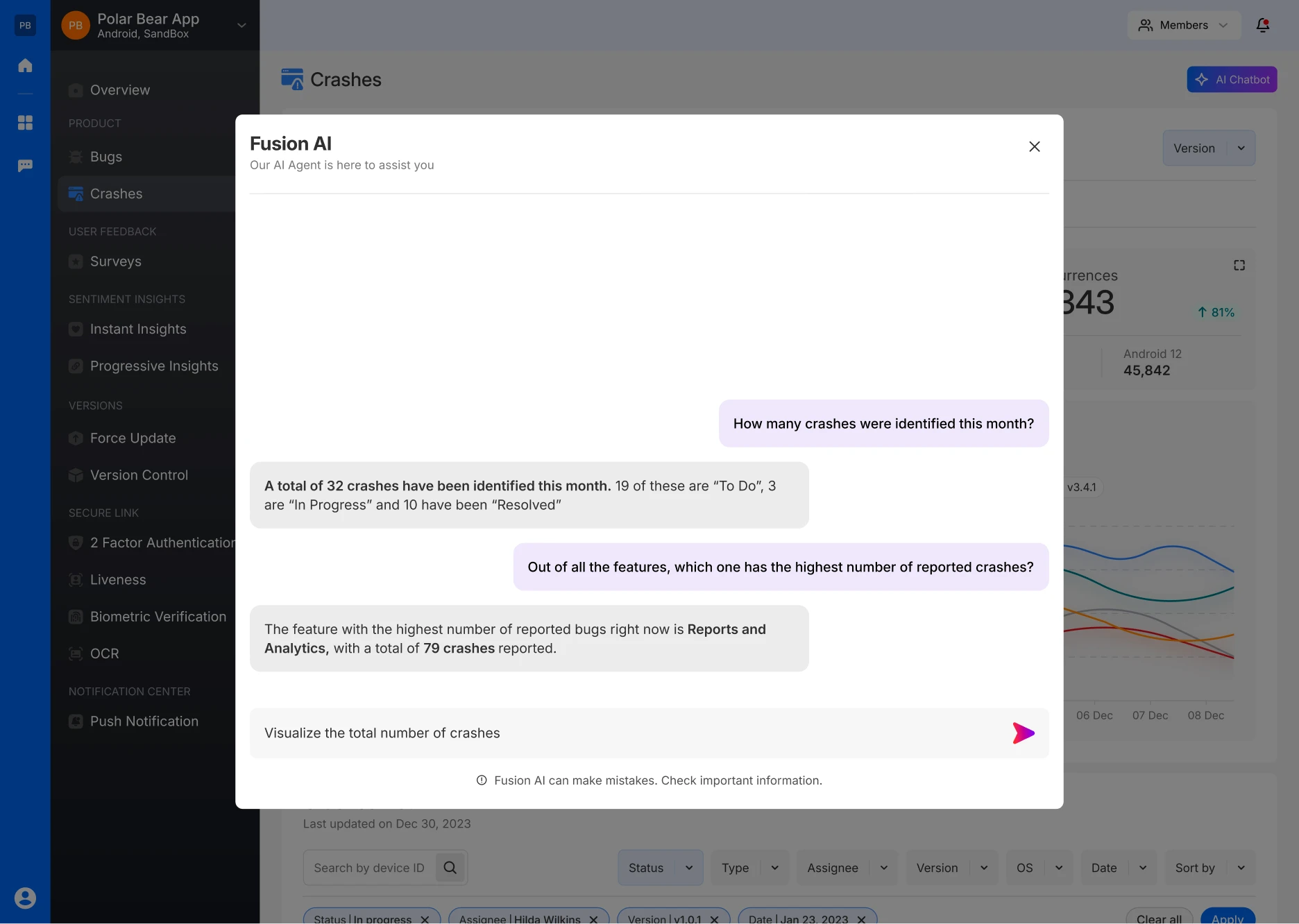Close the Fusion AI dialog
The height and width of the screenshot is (924, 1299).
(x=1034, y=146)
